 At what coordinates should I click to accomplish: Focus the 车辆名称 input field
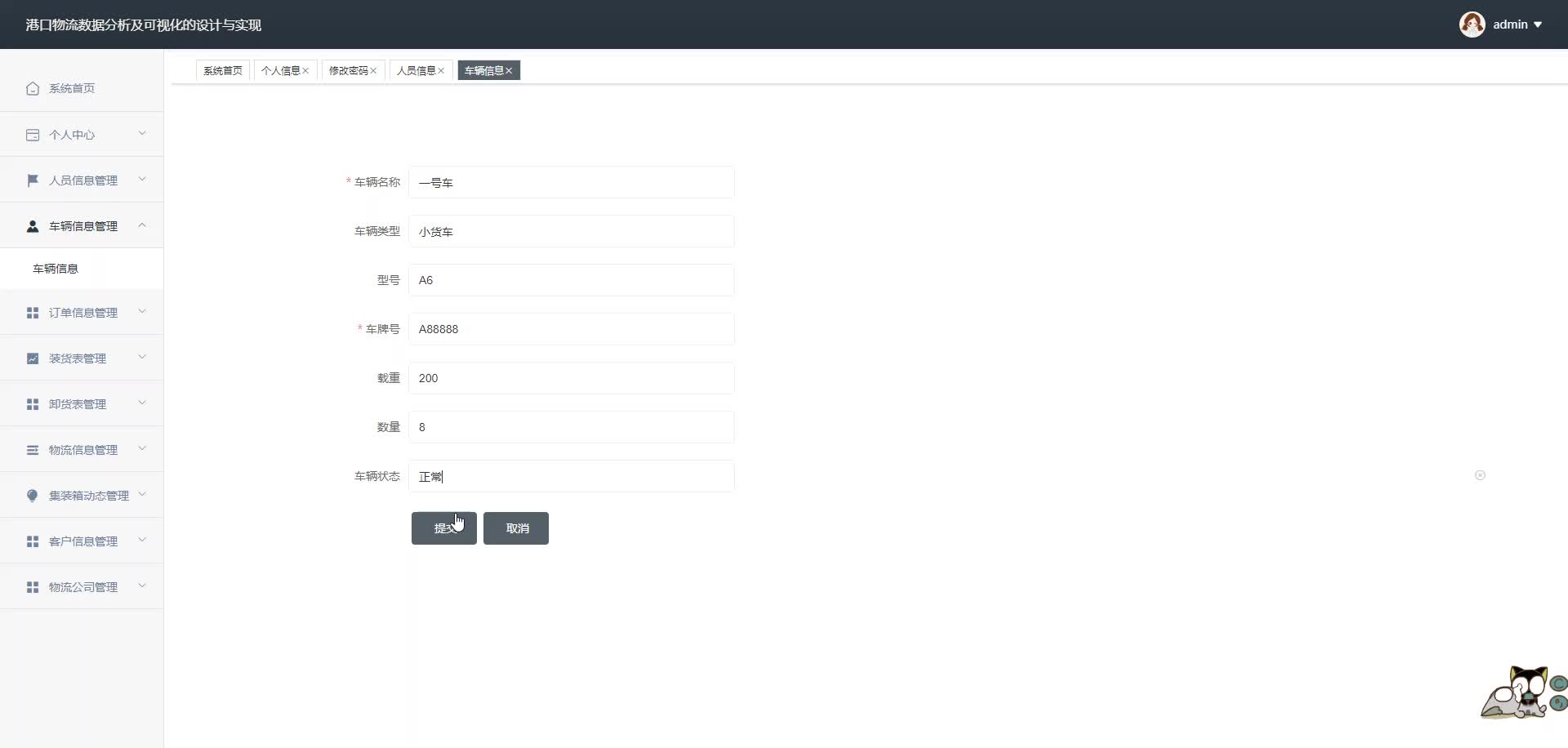click(x=572, y=182)
